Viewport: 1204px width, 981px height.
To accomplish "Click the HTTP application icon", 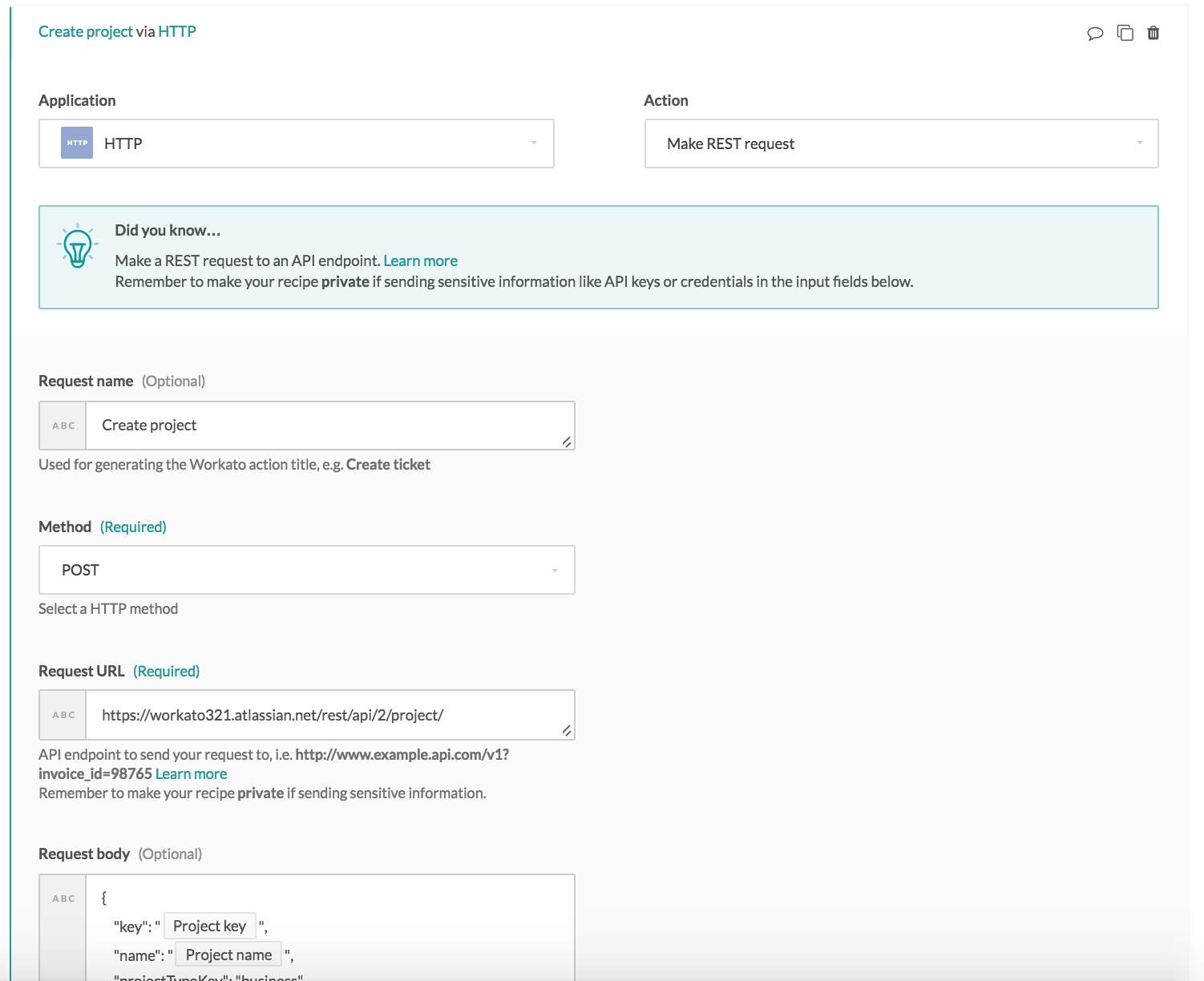I will tap(75, 143).
